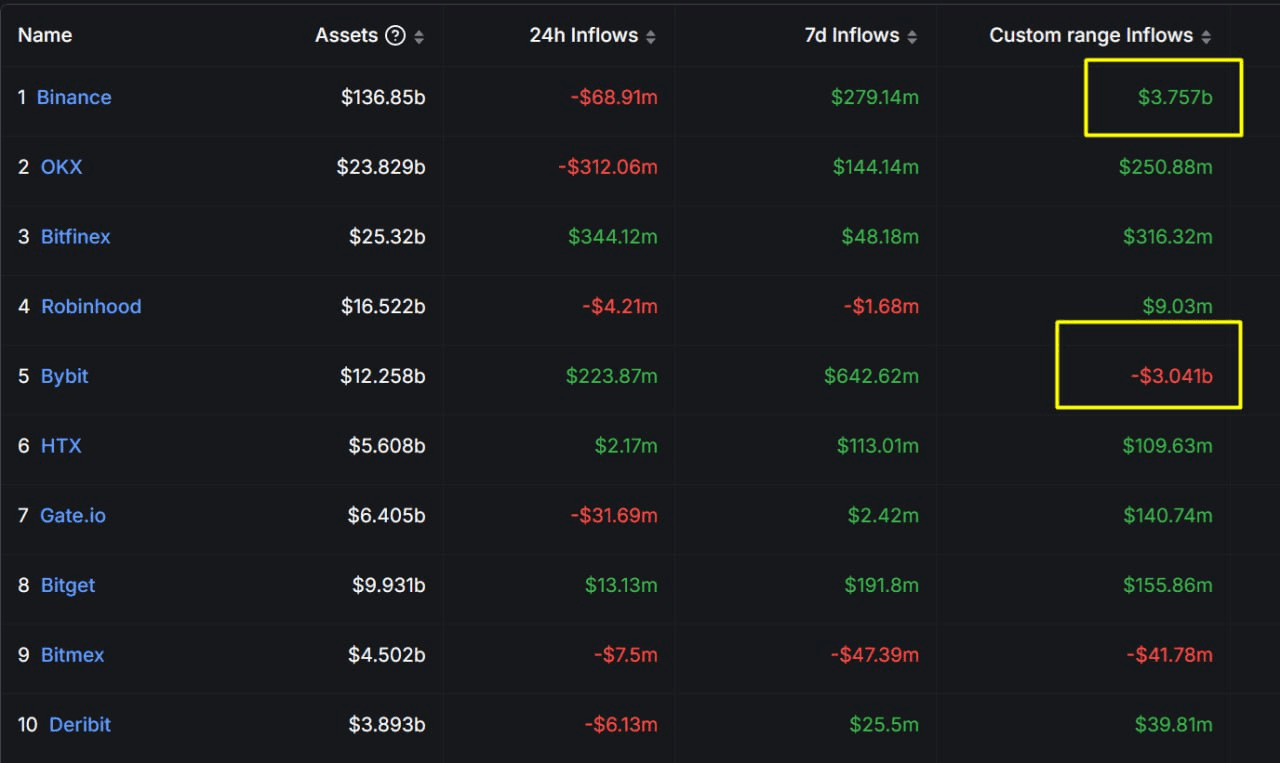1280x763 pixels.
Task: Sort by 7d Inflows using the sort arrows
Action: pyautogui.click(x=912, y=37)
